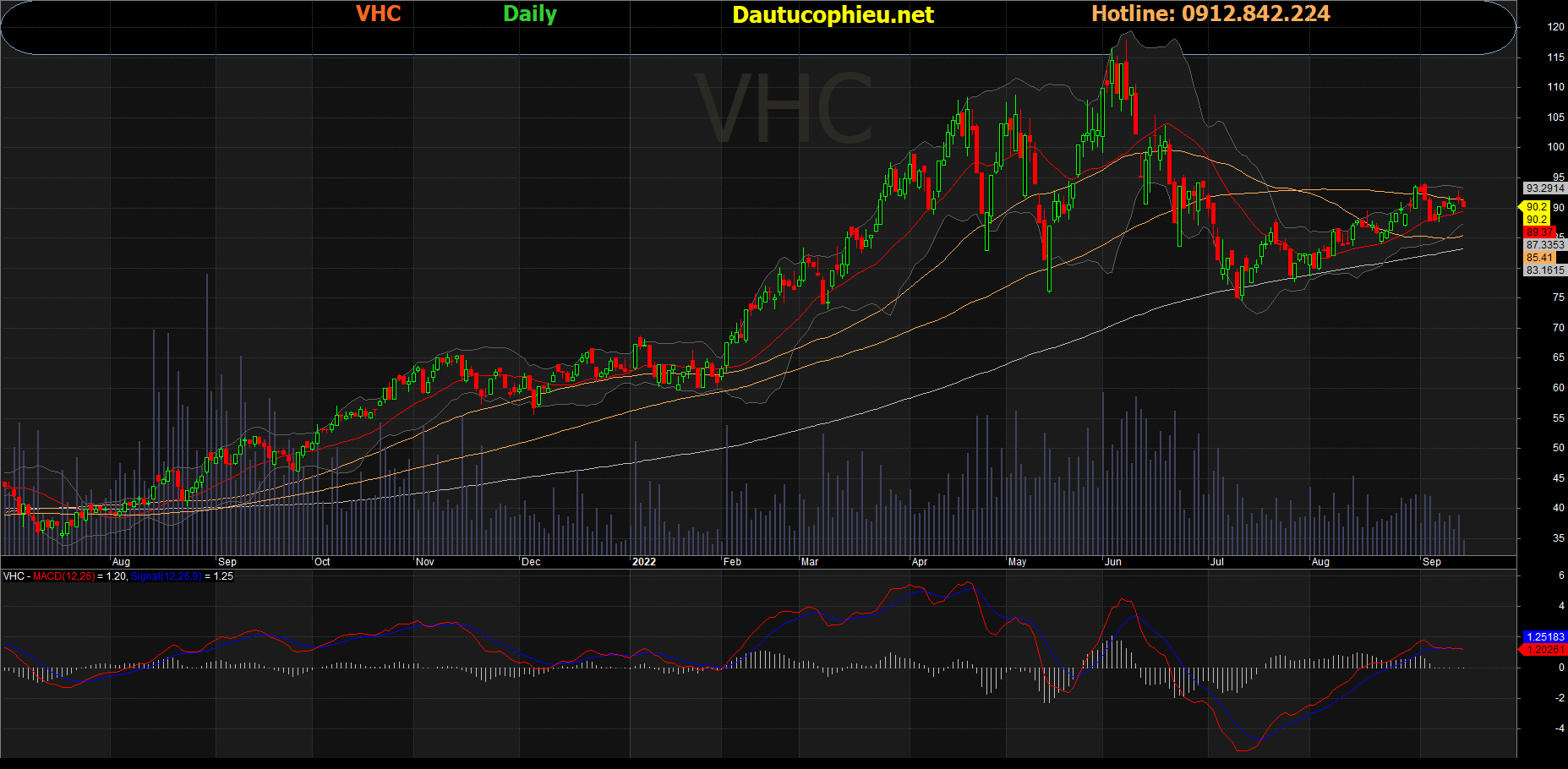
Task: Click the Jun marker on time axis
Action: (x=1113, y=562)
